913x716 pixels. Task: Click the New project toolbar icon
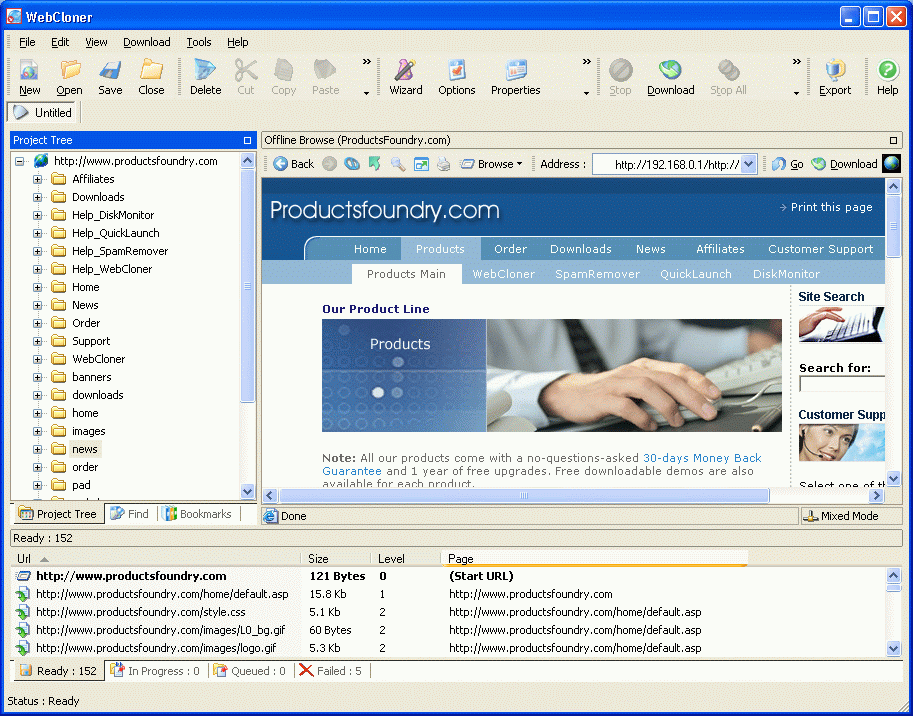(29, 77)
